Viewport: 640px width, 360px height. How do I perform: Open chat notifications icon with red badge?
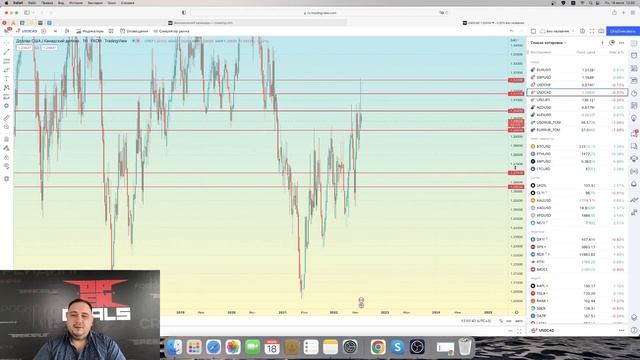[634, 134]
